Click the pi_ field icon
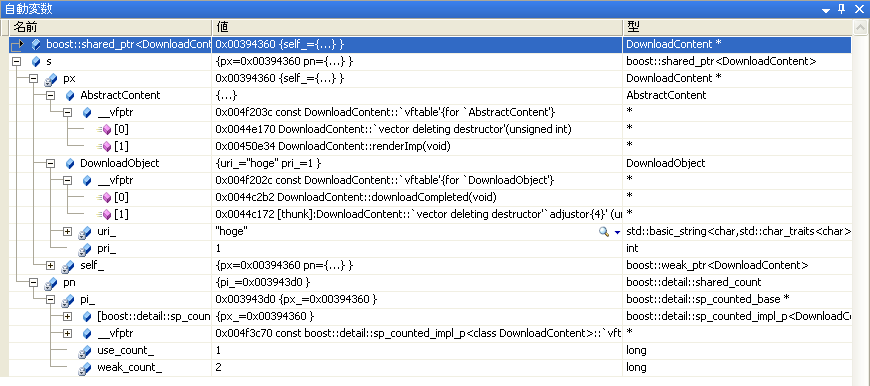The image size is (870, 386). (x=68, y=300)
